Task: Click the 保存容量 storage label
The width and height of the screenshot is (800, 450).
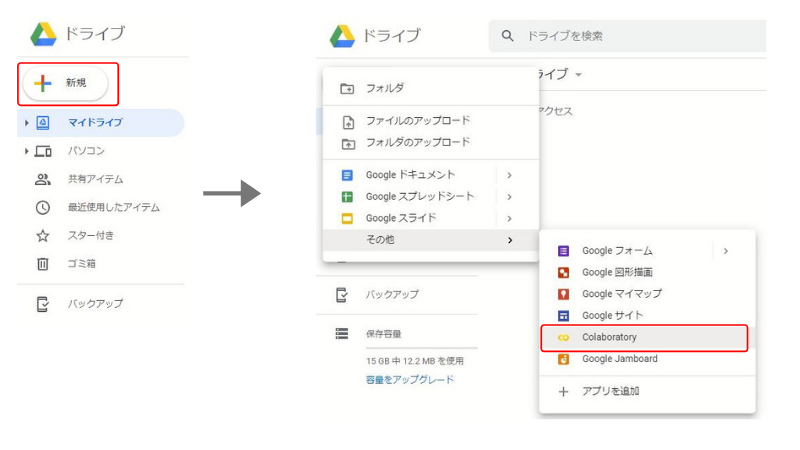Action: (x=384, y=334)
